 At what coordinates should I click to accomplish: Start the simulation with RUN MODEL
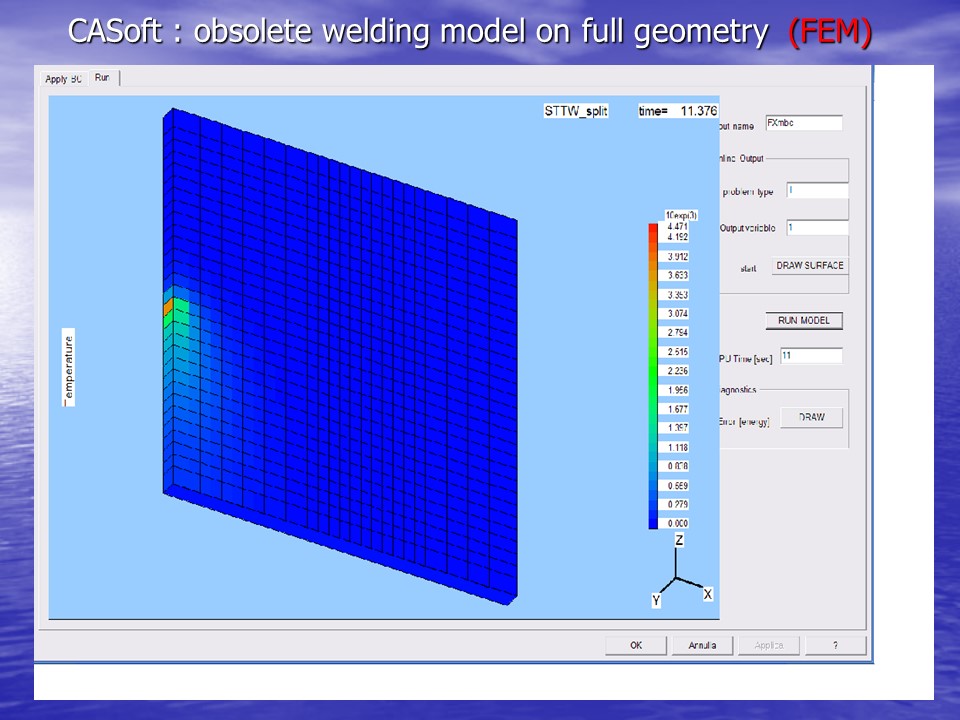pos(804,321)
